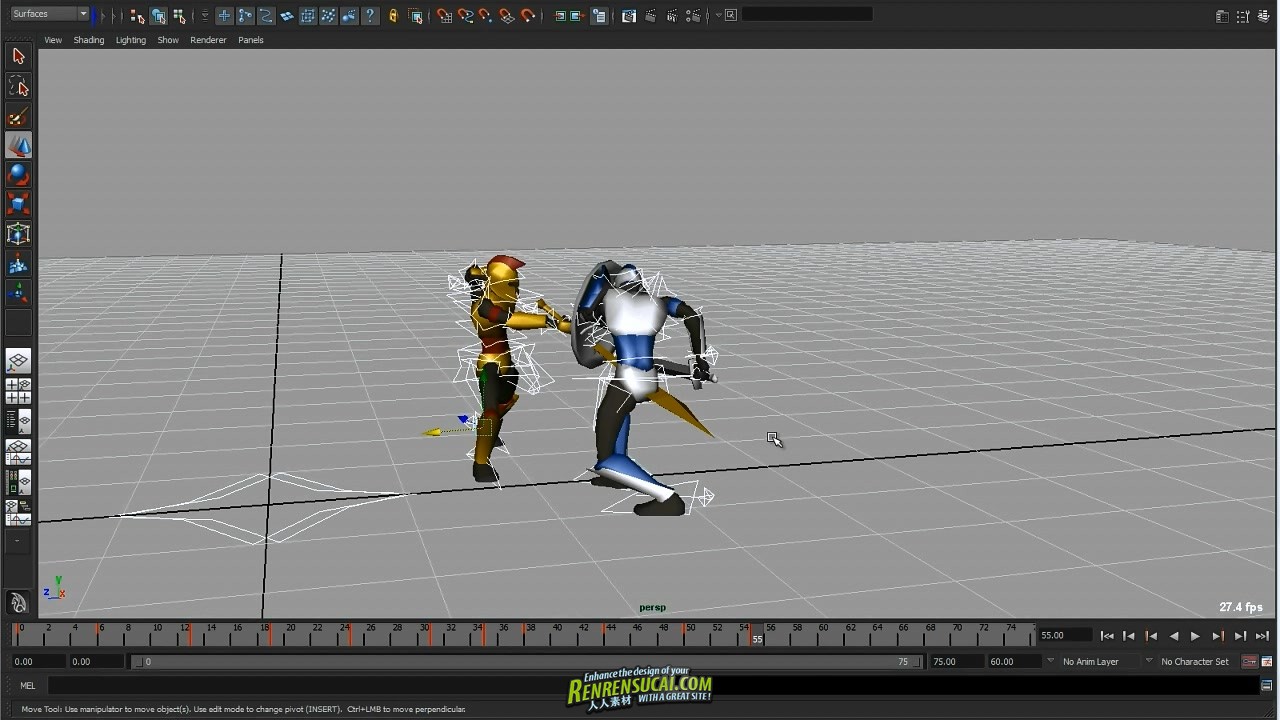Activate the Move tool cone icon

(x=18, y=145)
